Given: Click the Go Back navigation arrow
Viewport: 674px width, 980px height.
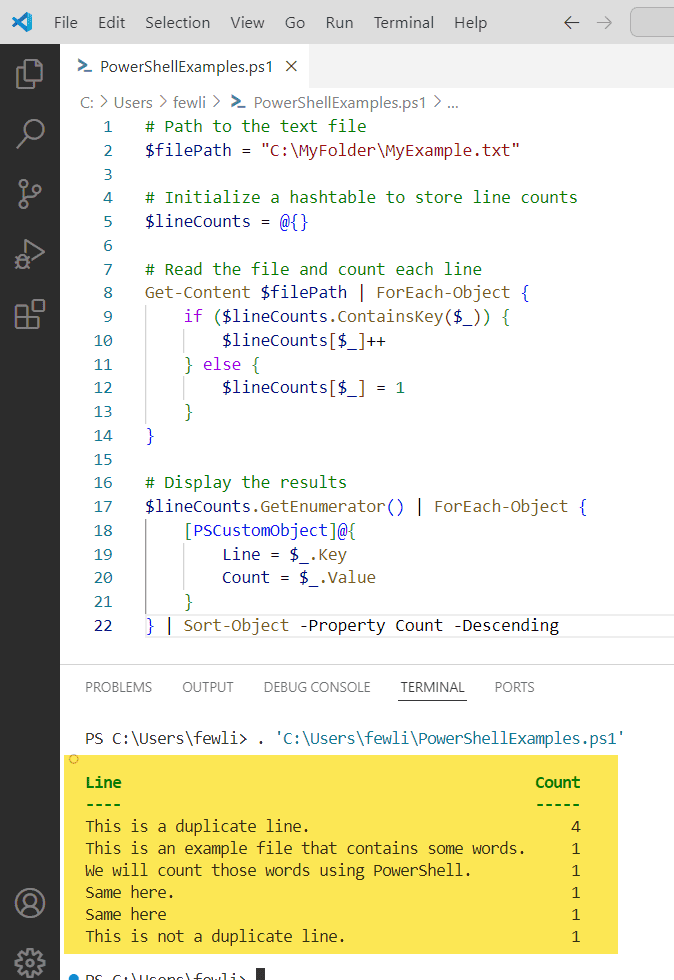Looking at the screenshot, I should 571,22.
